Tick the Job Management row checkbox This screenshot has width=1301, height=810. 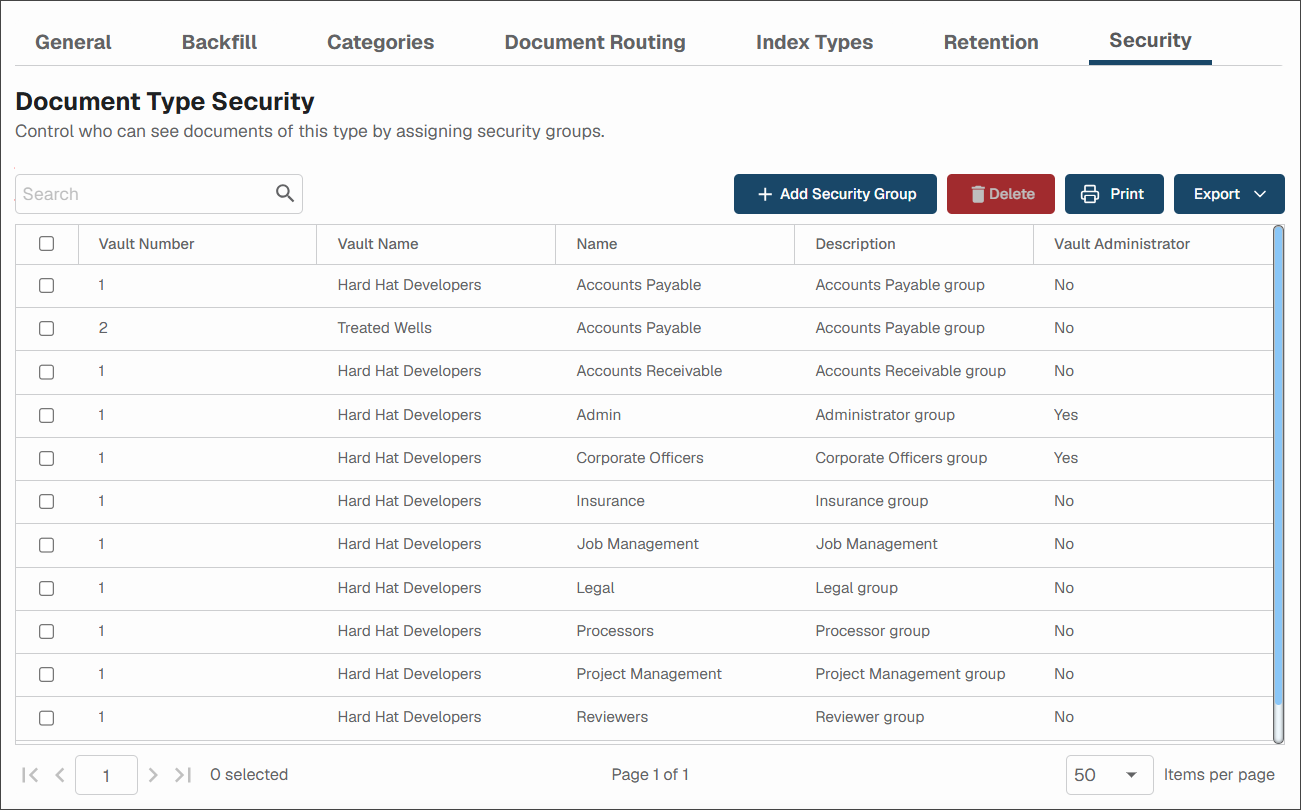coord(46,544)
